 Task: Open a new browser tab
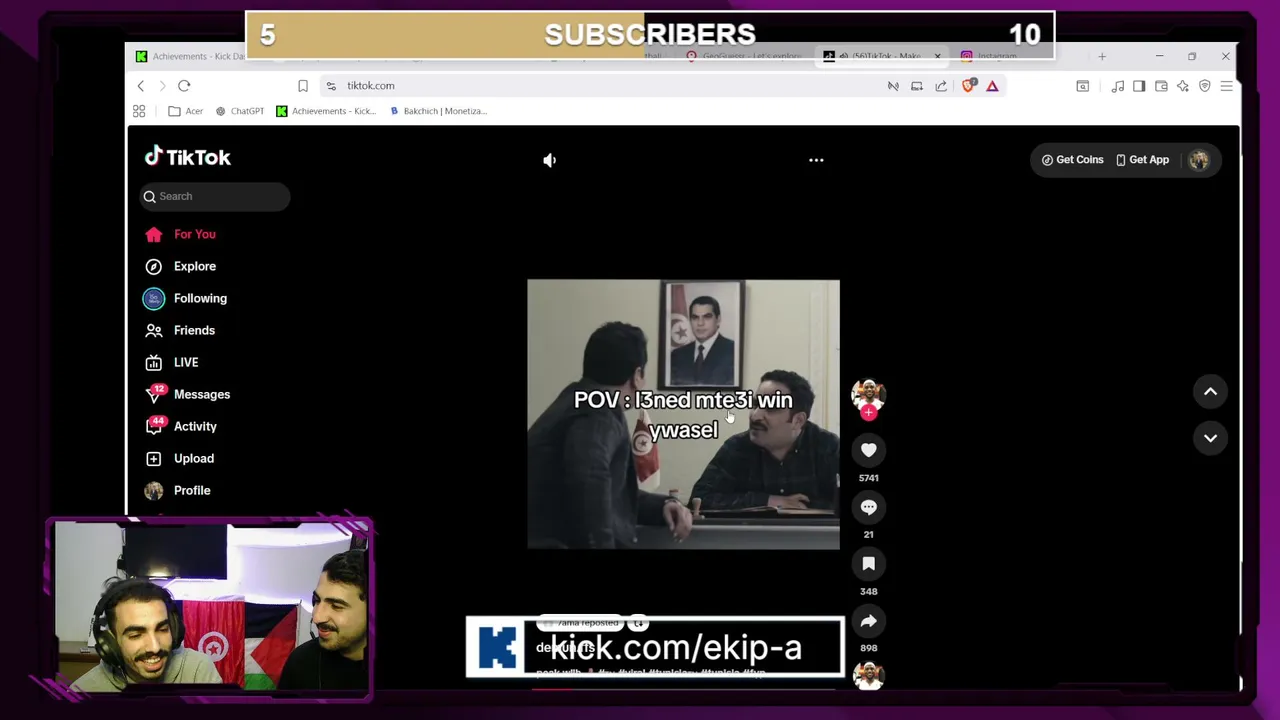[x=1102, y=56]
